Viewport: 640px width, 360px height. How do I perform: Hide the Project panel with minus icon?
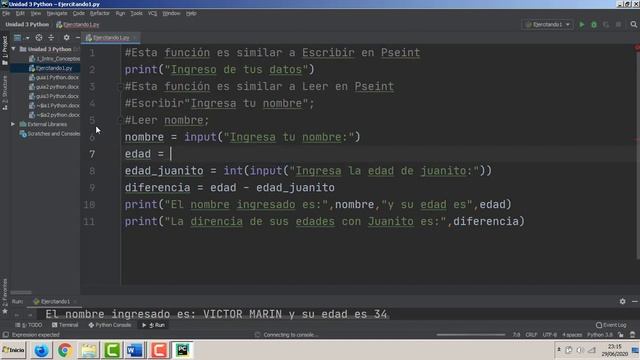point(77,38)
